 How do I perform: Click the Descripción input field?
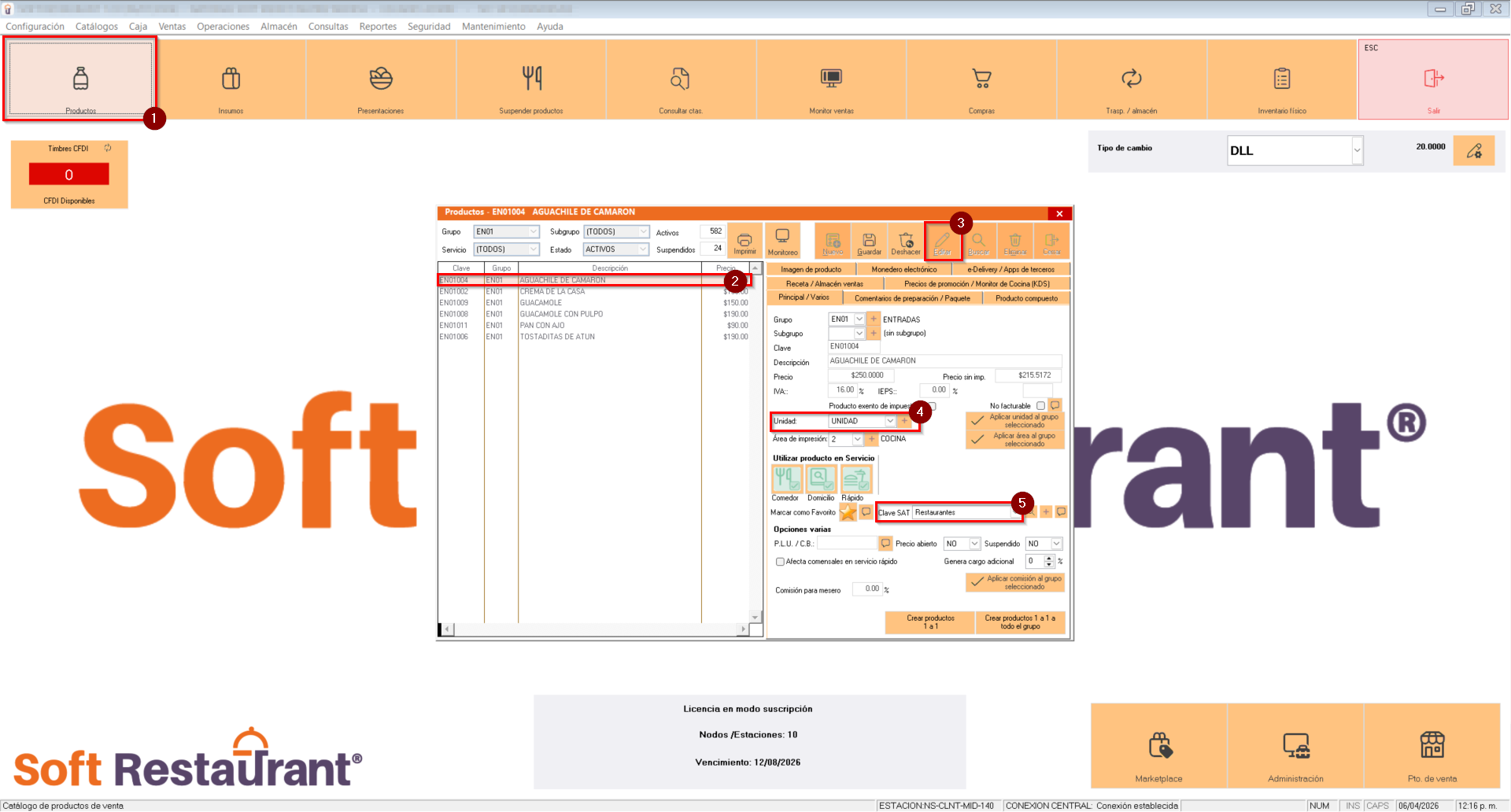(x=944, y=361)
